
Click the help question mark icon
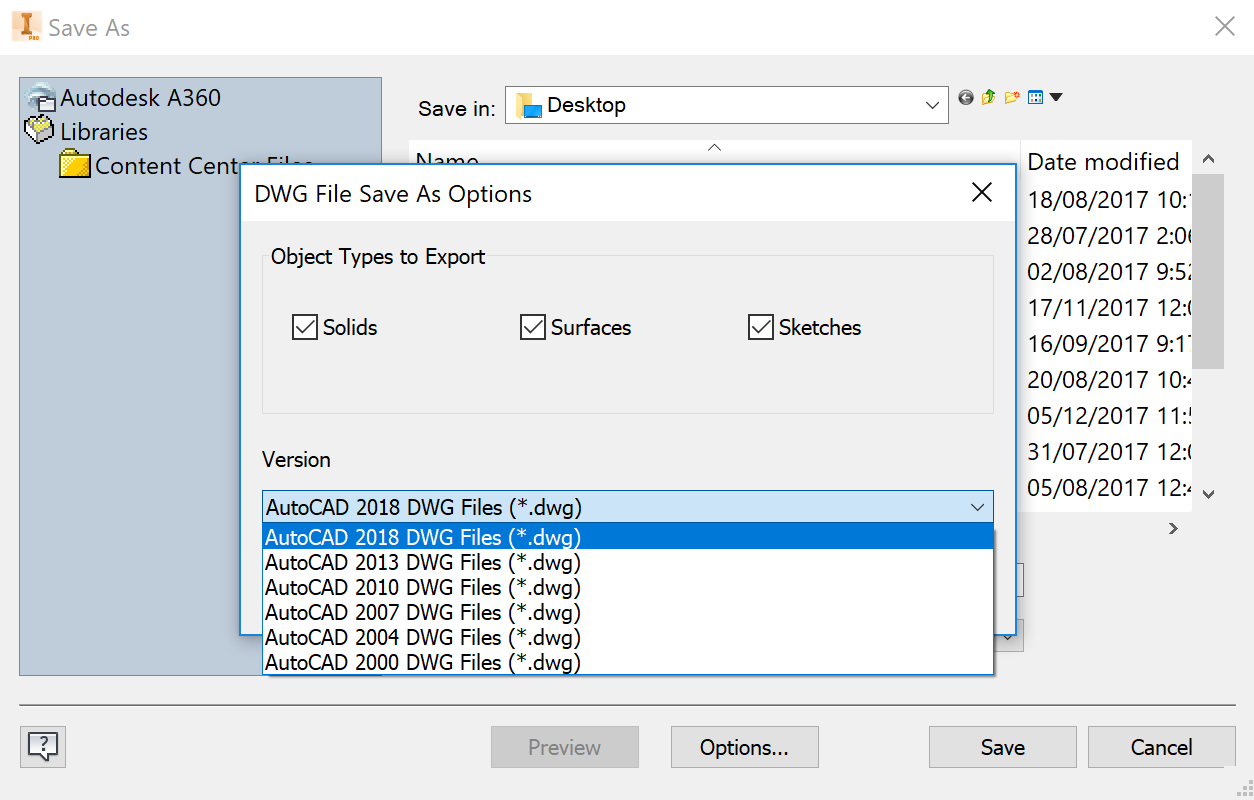[x=43, y=746]
